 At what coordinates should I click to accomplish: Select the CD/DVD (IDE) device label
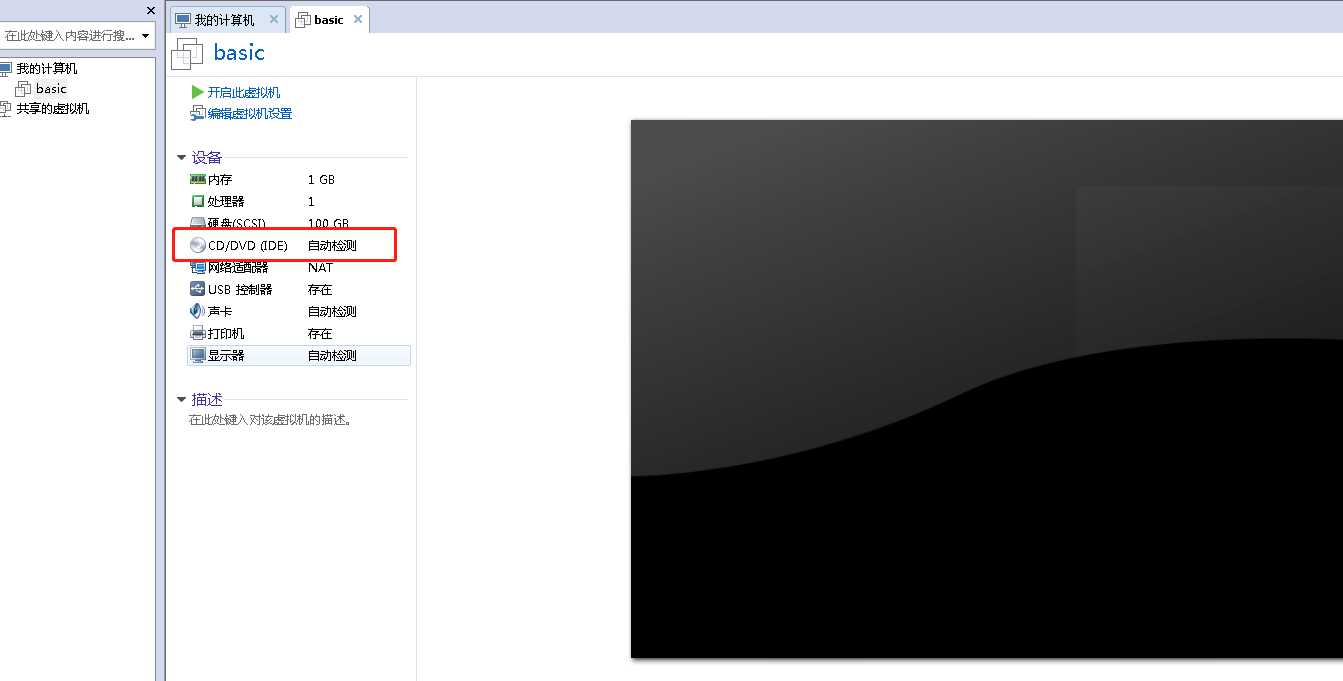coord(248,245)
